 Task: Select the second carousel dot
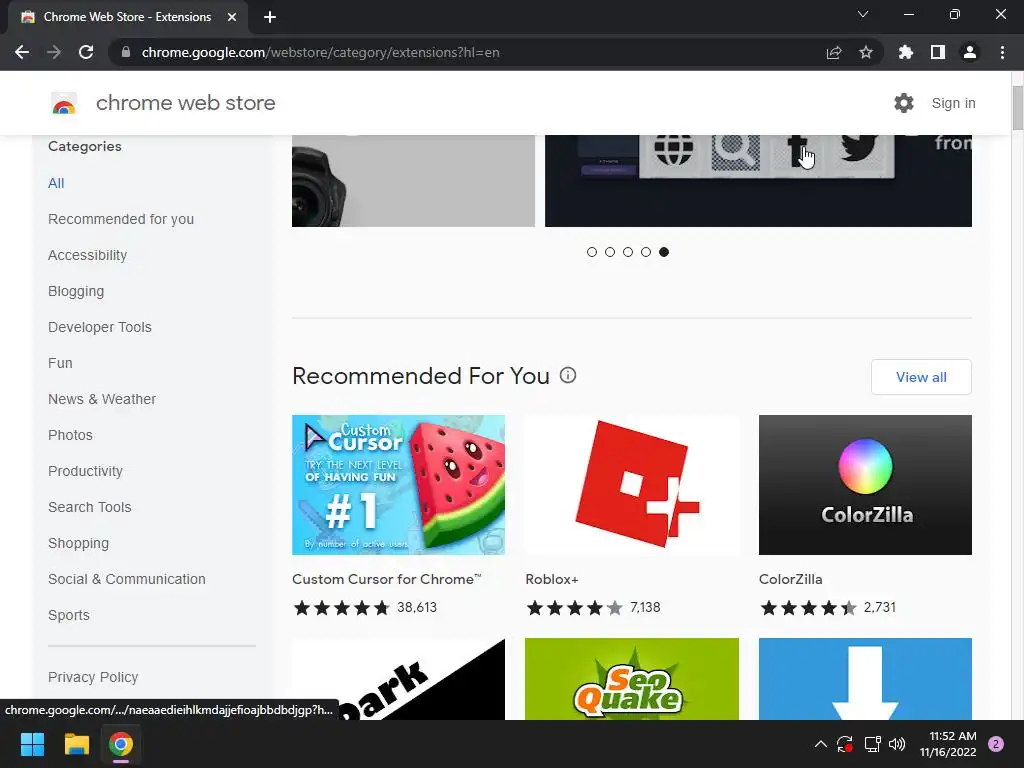tap(610, 252)
